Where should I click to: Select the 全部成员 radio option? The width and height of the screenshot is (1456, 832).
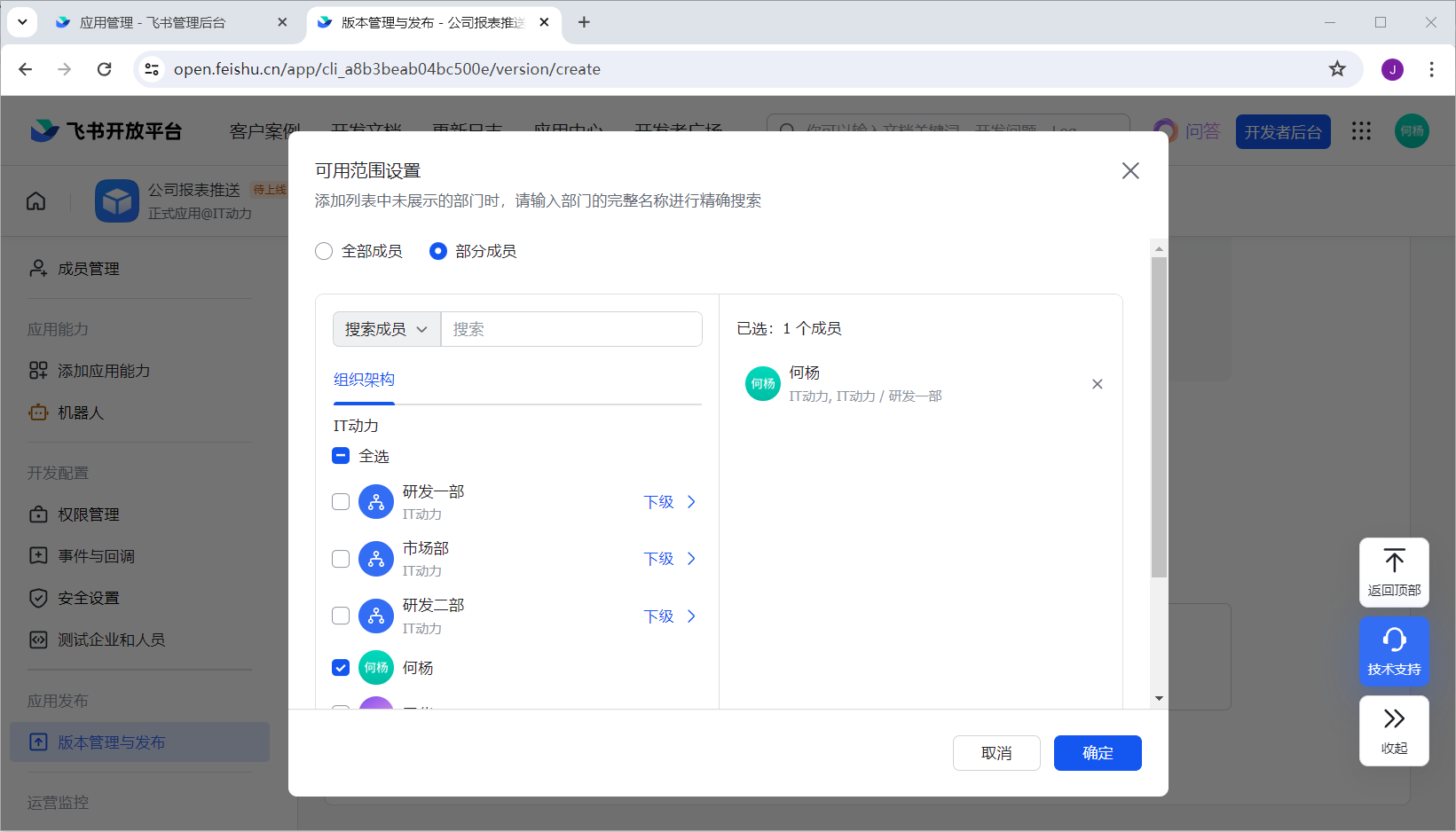click(325, 252)
